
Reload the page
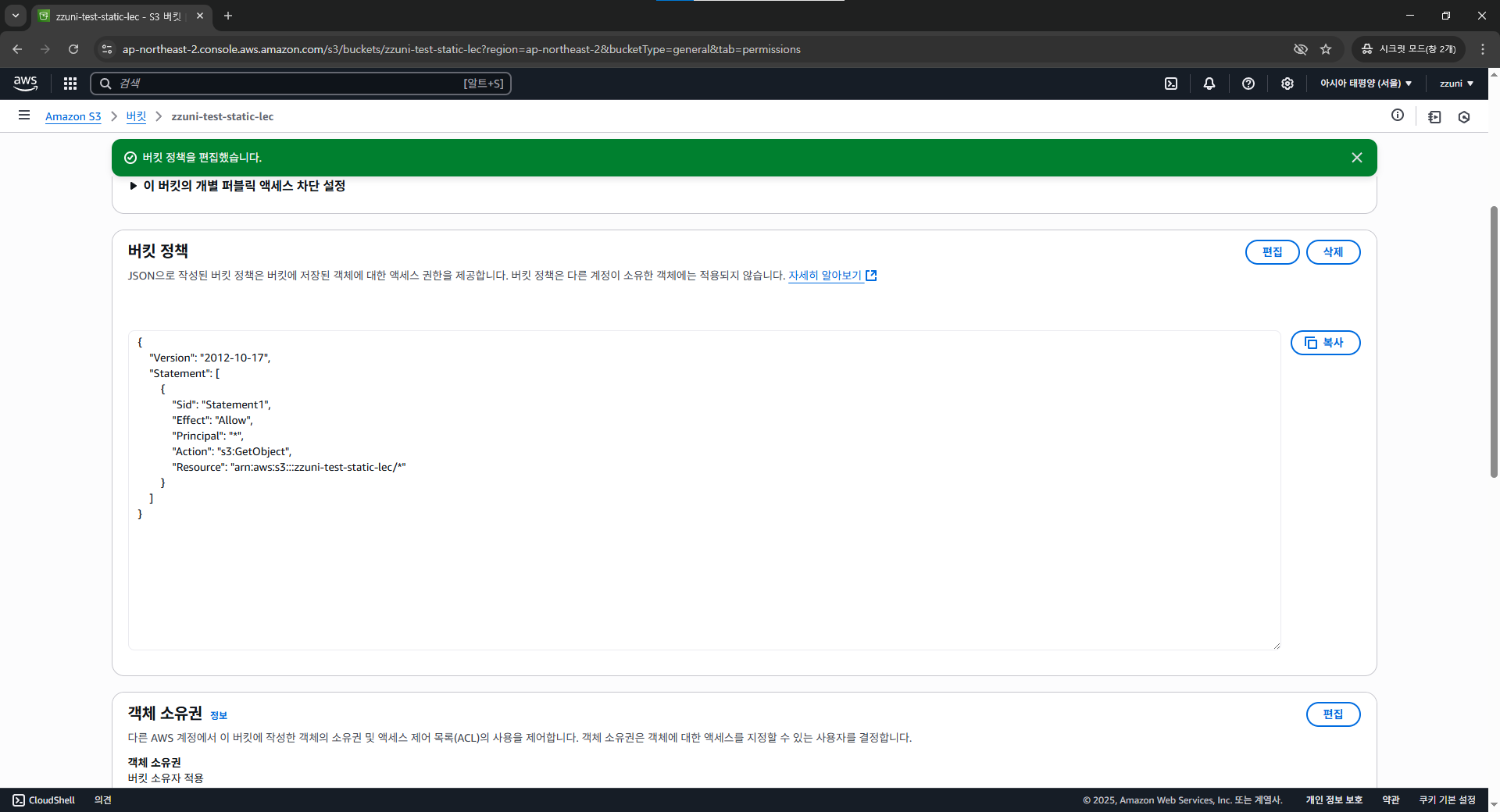(x=73, y=49)
